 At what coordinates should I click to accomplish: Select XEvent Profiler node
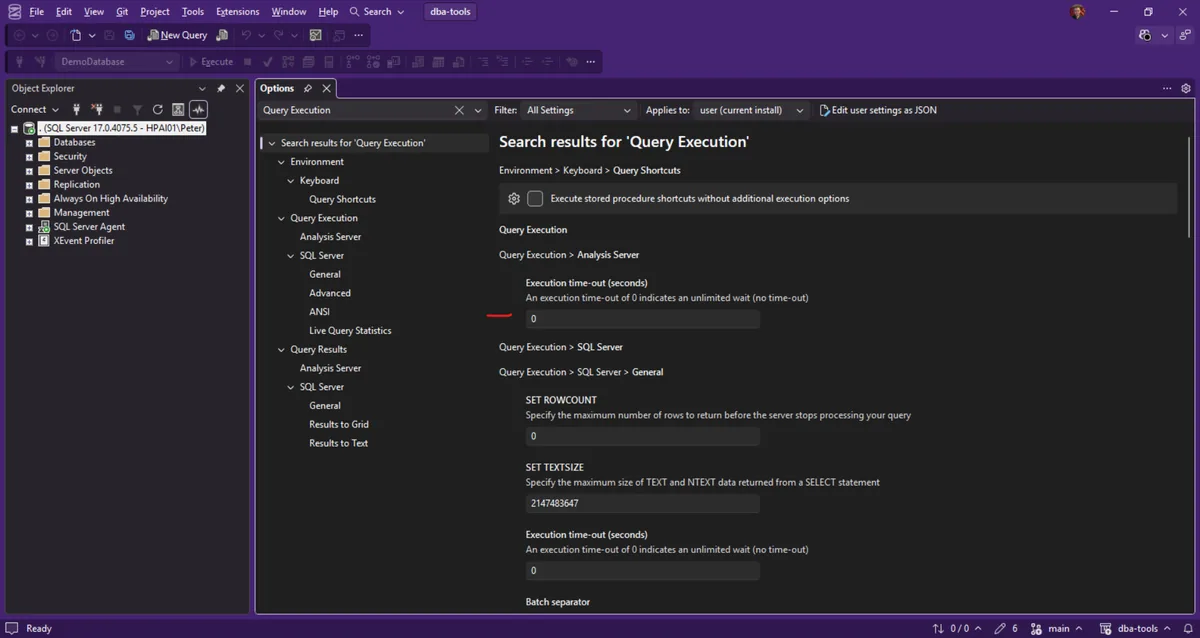click(x=84, y=240)
